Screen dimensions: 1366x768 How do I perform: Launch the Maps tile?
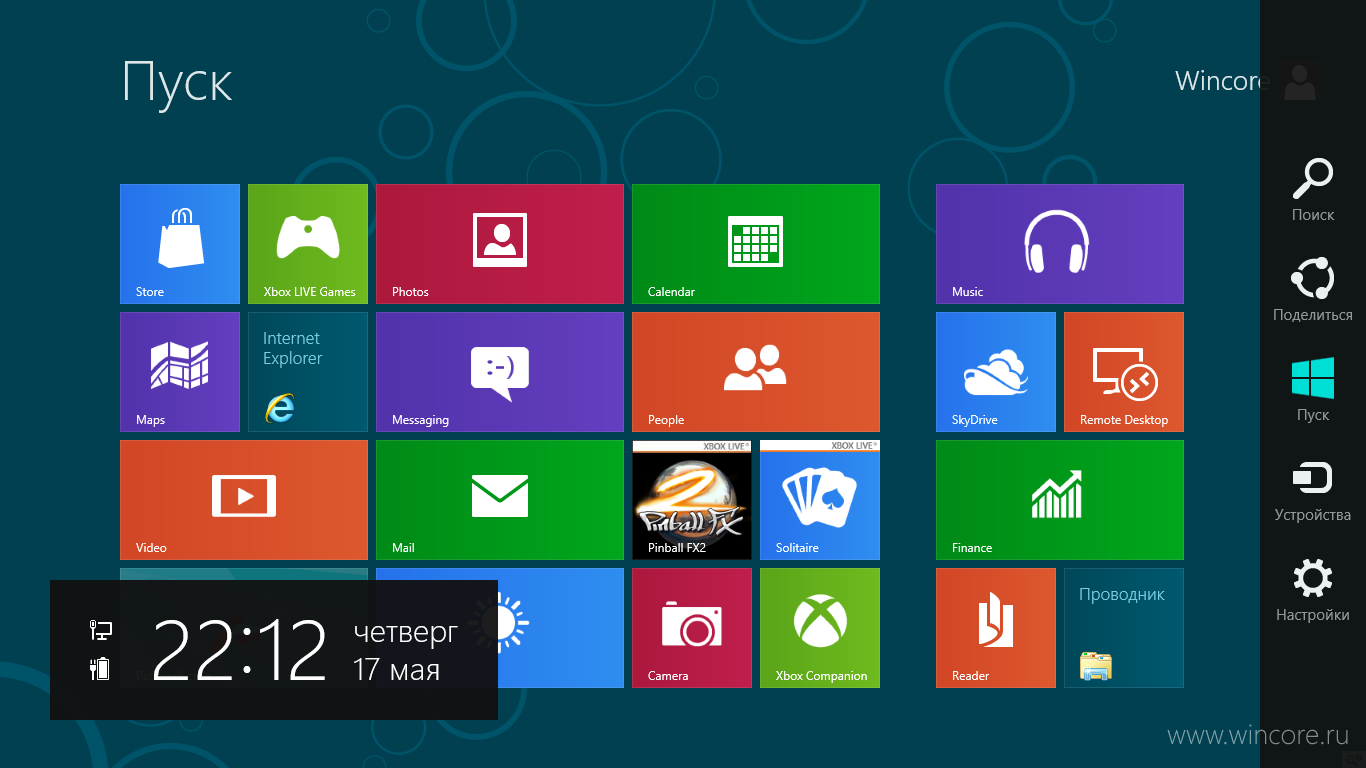pos(180,372)
